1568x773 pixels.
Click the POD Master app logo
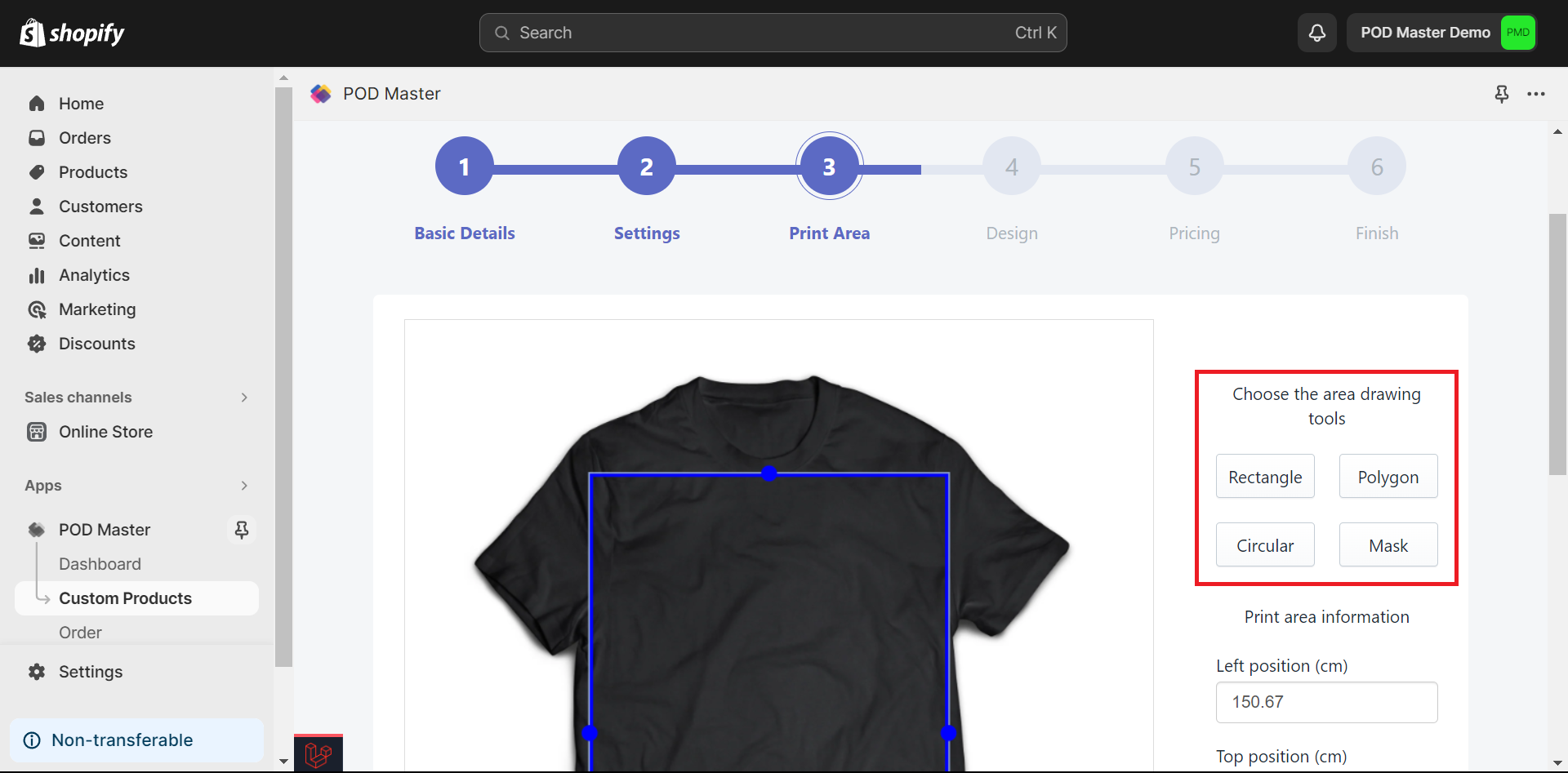(321, 94)
